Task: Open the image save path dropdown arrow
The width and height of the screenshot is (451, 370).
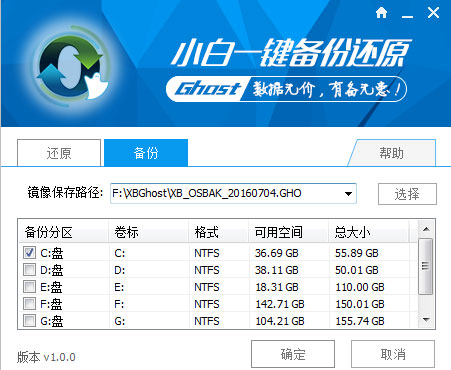Action: 348,194
